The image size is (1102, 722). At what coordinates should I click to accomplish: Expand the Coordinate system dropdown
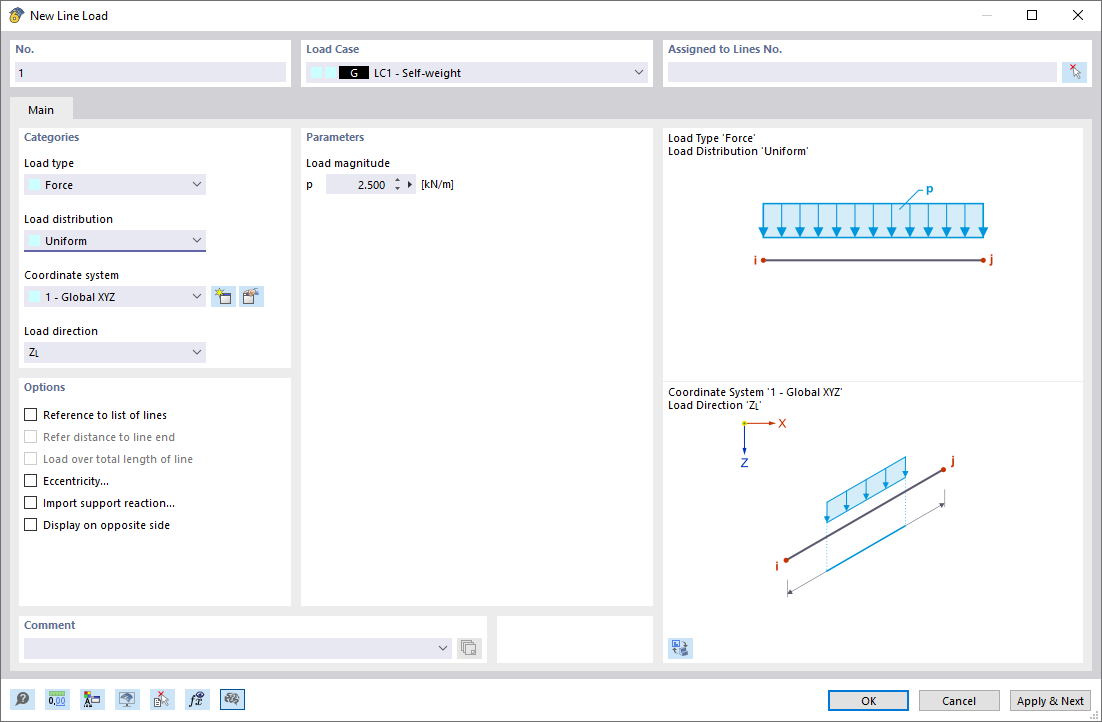coord(115,297)
